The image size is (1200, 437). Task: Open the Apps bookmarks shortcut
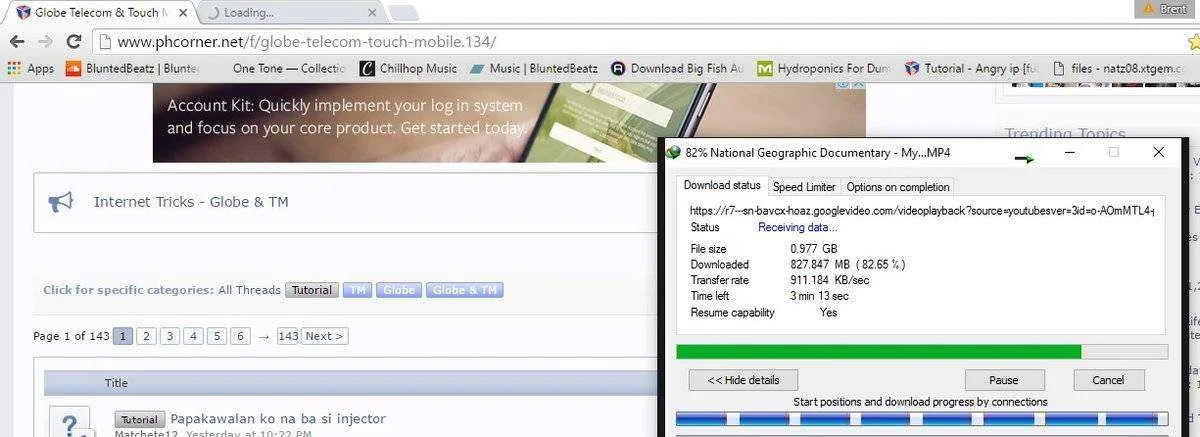click(x=30, y=69)
